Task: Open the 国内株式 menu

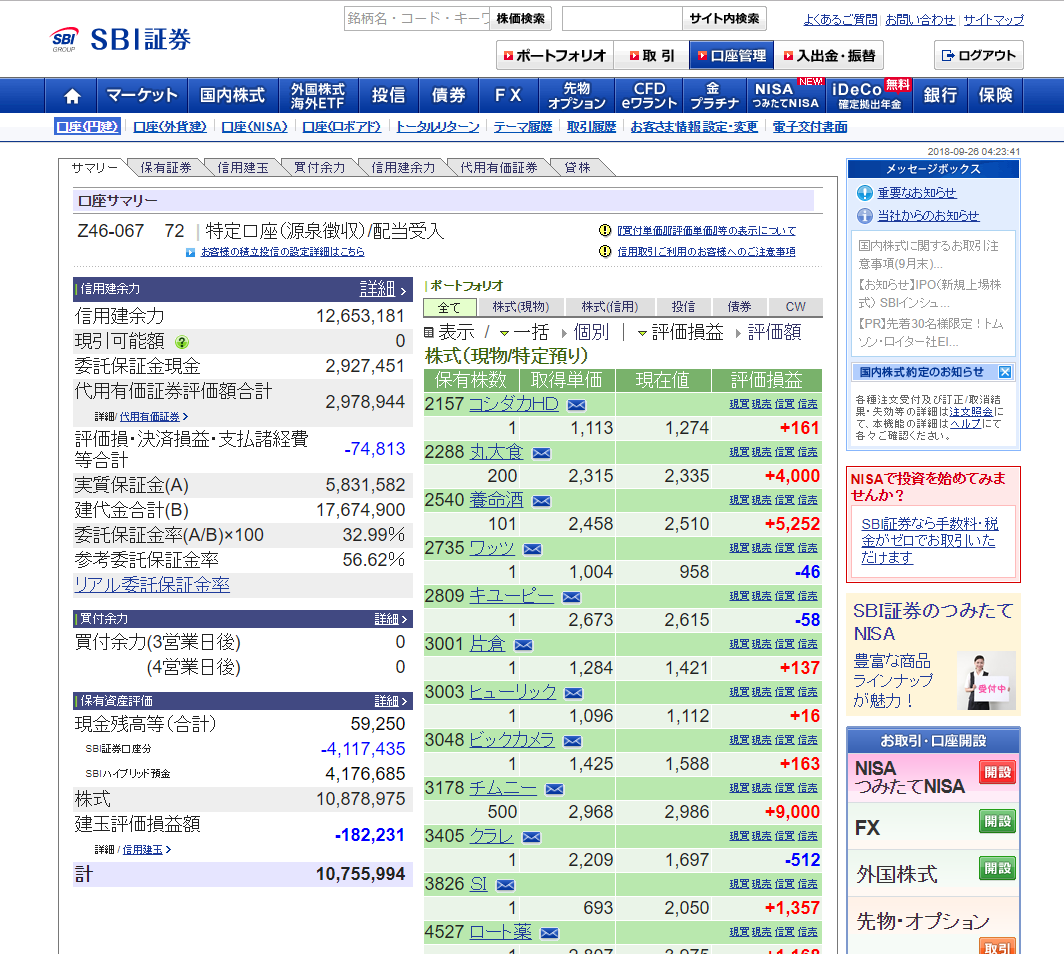Action: click(x=233, y=96)
